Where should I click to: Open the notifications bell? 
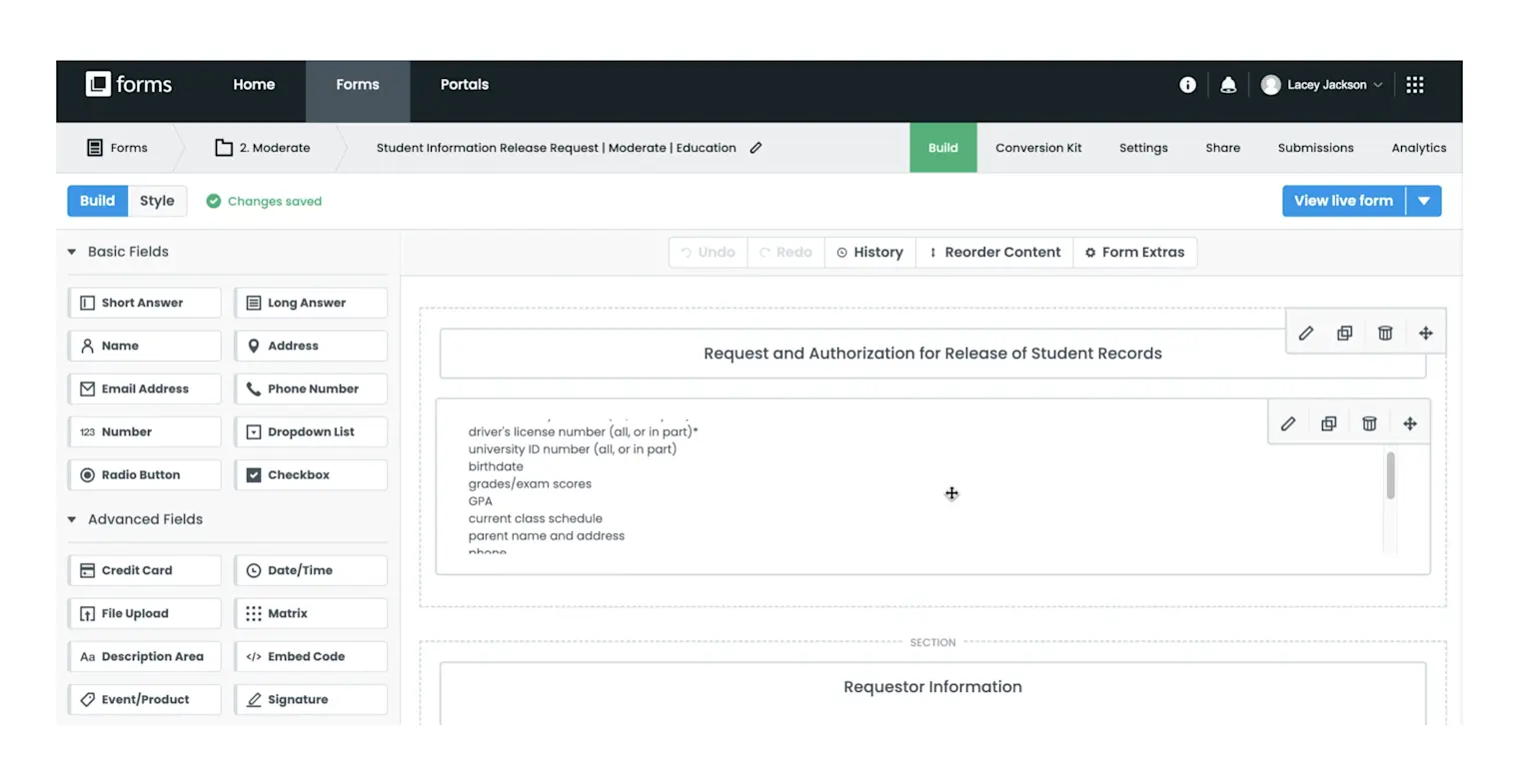click(1228, 85)
